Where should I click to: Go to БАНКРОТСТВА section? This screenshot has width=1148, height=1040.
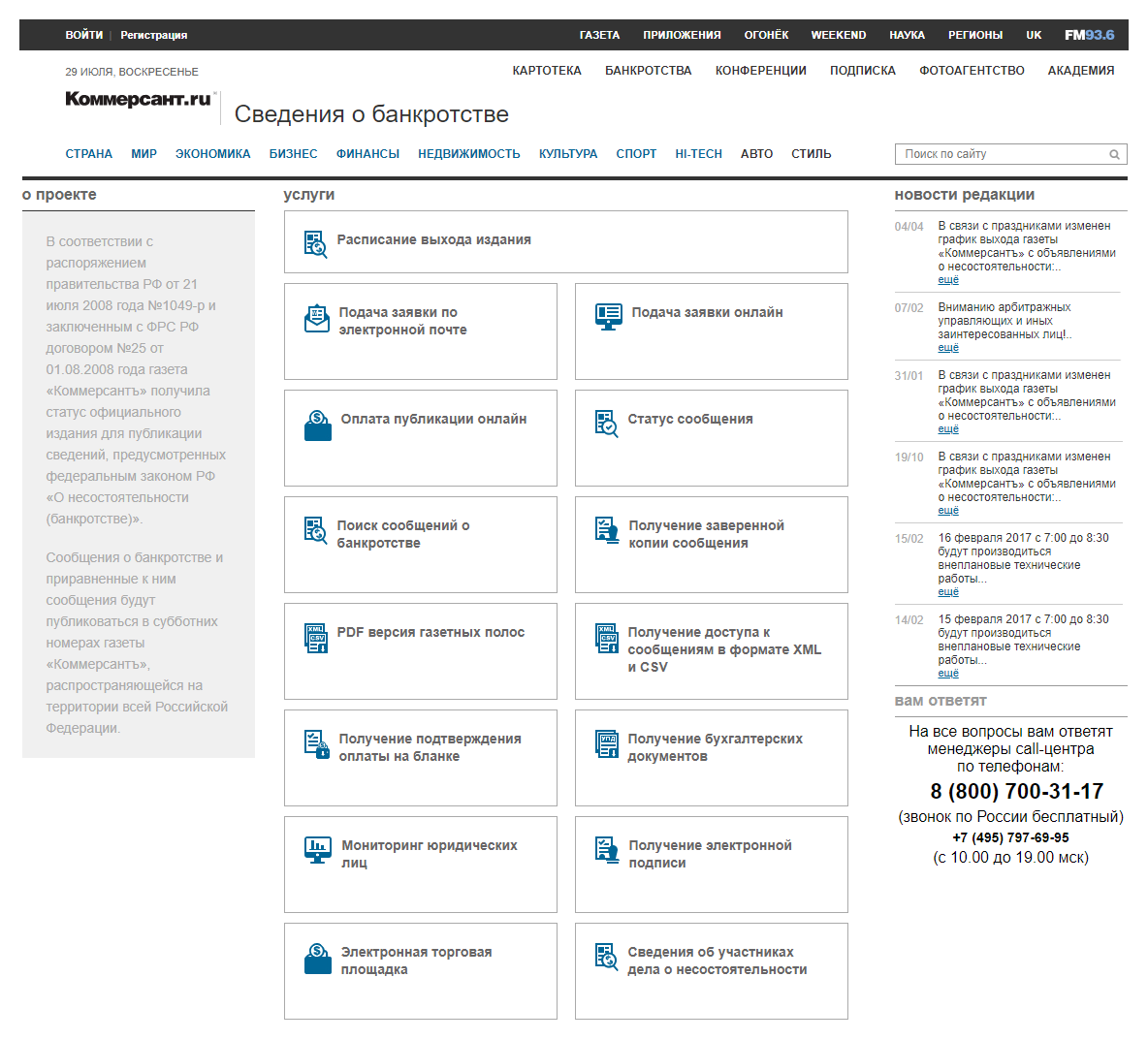coord(648,70)
